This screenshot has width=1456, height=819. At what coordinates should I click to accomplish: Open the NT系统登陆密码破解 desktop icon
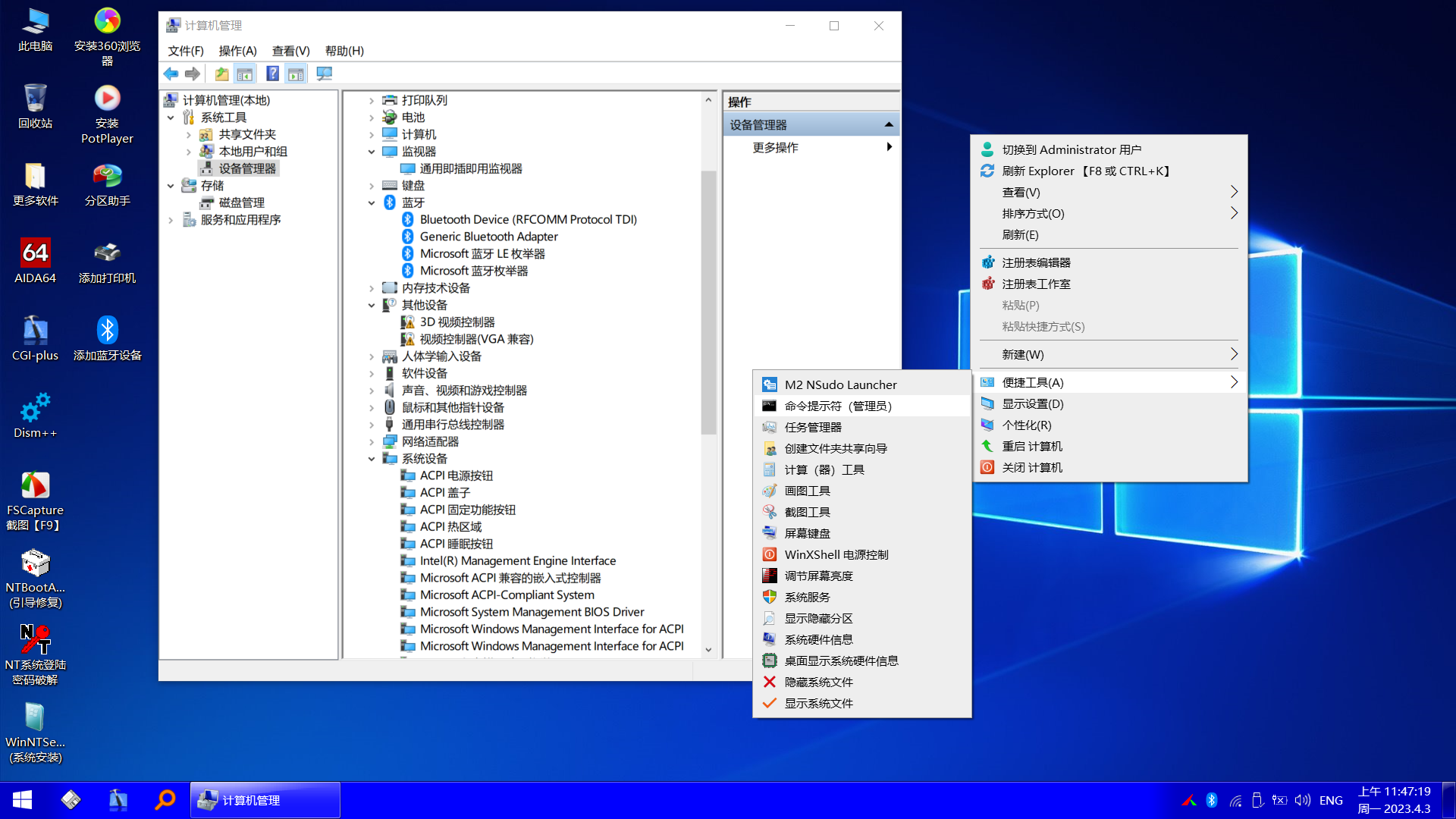coord(35,656)
